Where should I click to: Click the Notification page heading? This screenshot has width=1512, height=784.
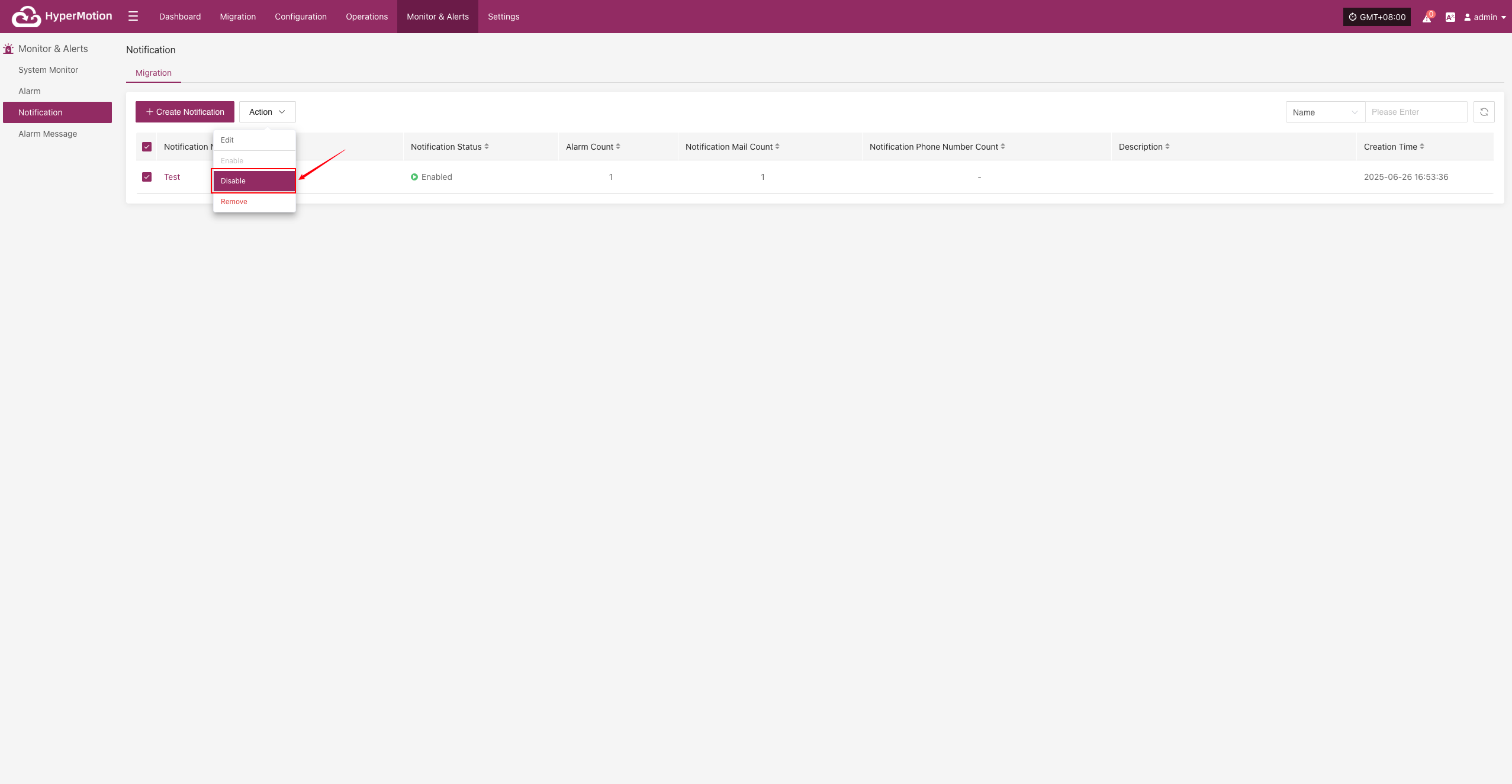151,50
